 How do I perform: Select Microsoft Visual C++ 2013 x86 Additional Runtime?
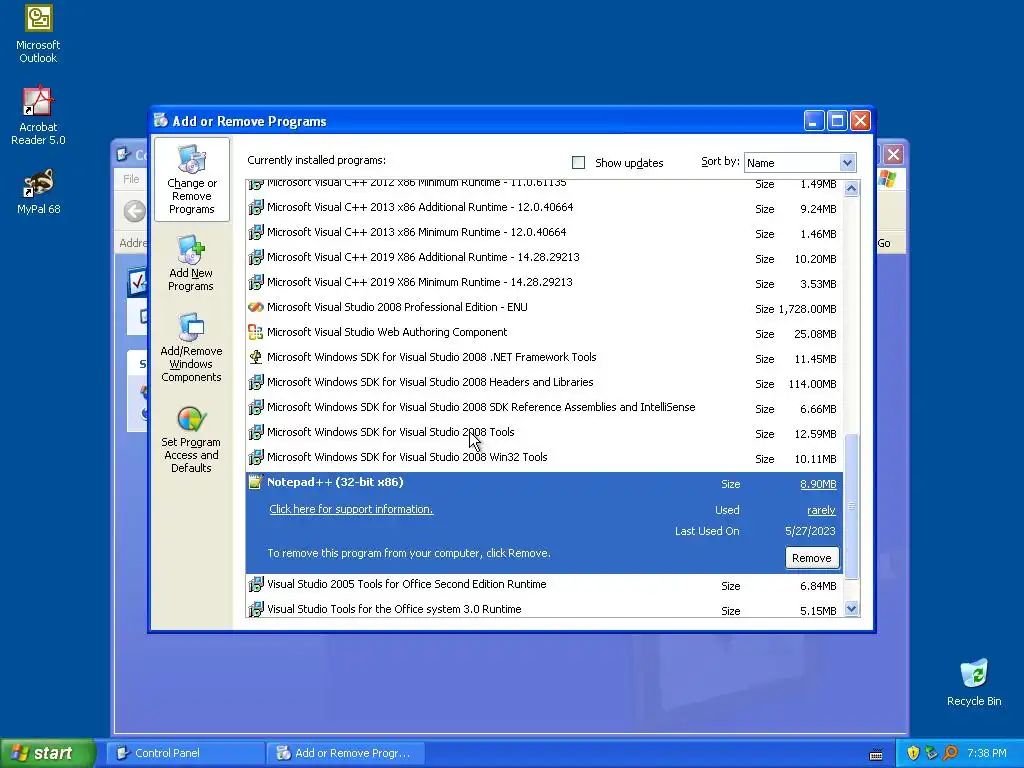point(544,208)
